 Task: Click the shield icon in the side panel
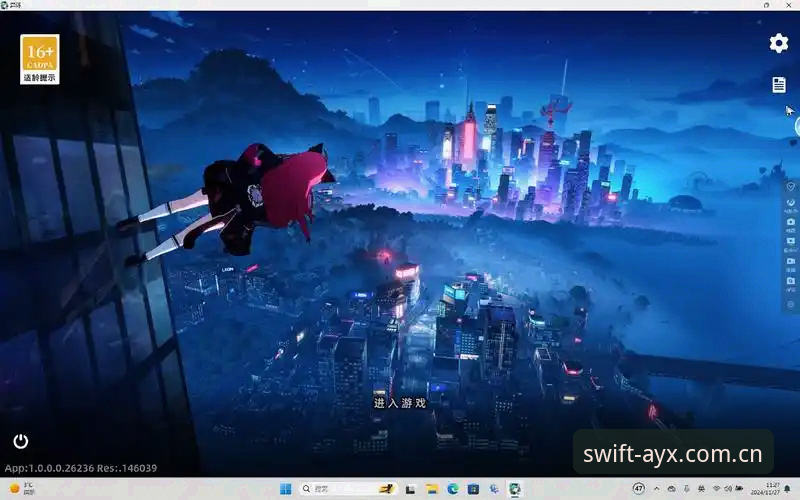(x=790, y=187)
